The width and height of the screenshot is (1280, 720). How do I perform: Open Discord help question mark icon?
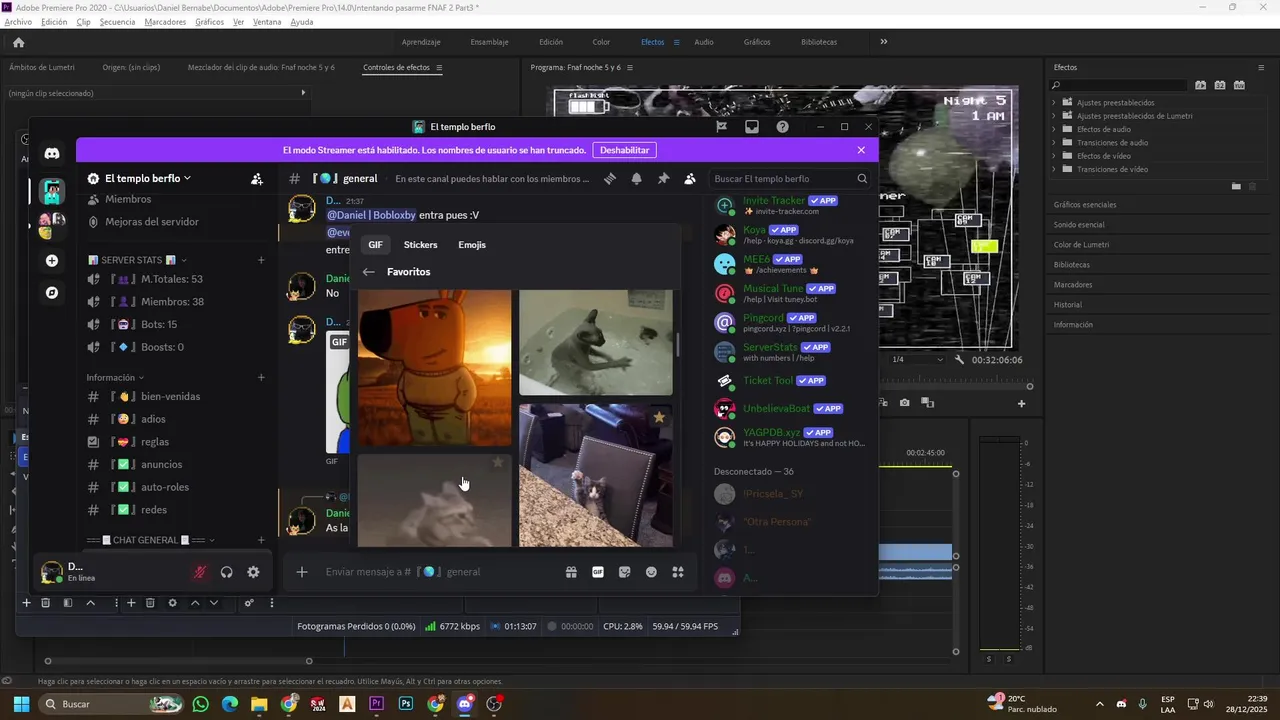tap(782, 127)
